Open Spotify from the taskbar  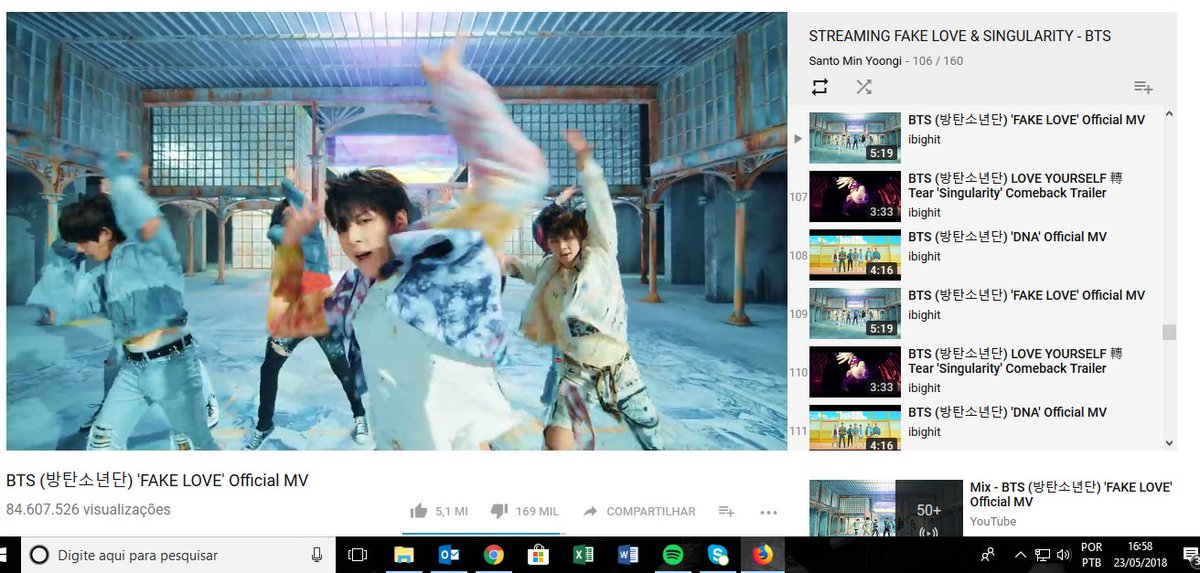(x=673, y=555)
